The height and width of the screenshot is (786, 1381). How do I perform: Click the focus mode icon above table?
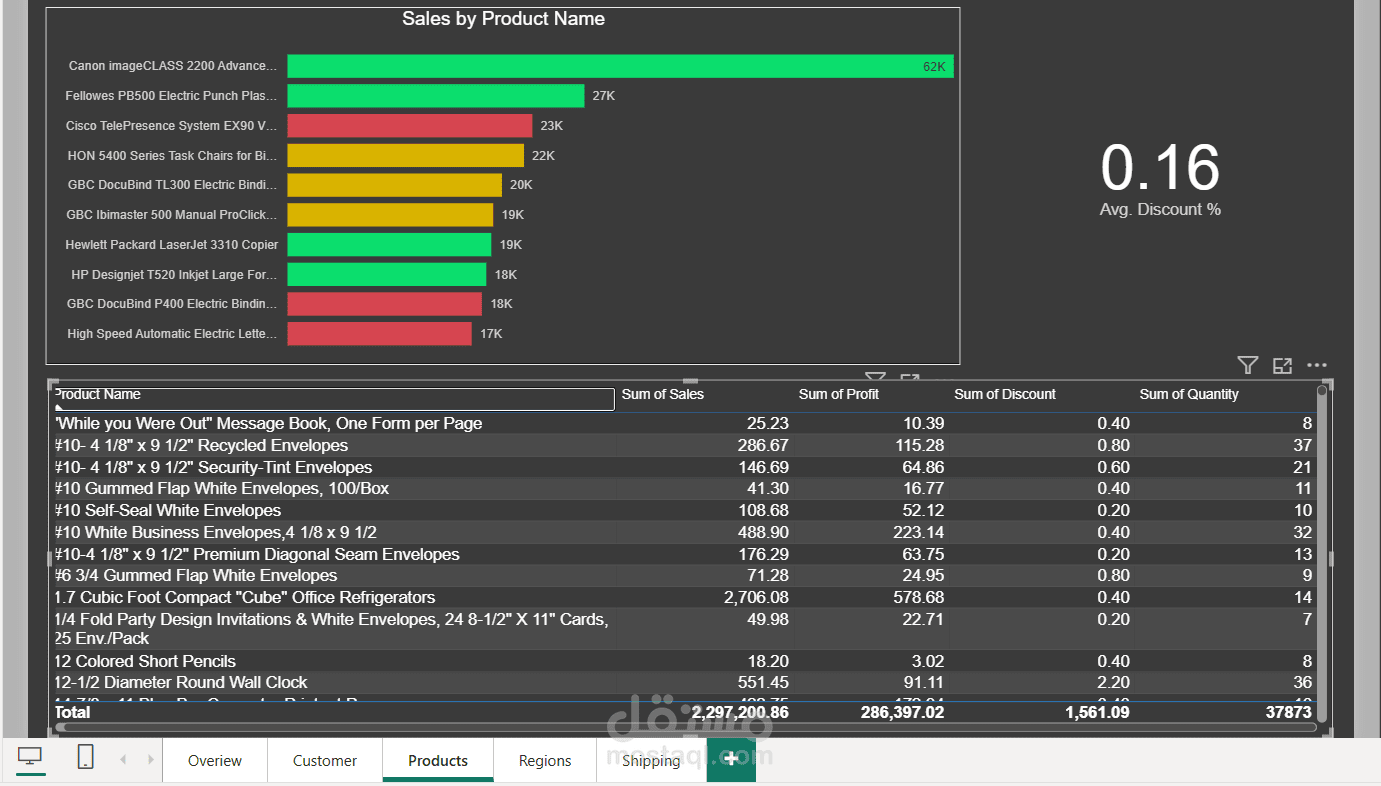(1282, 365)
